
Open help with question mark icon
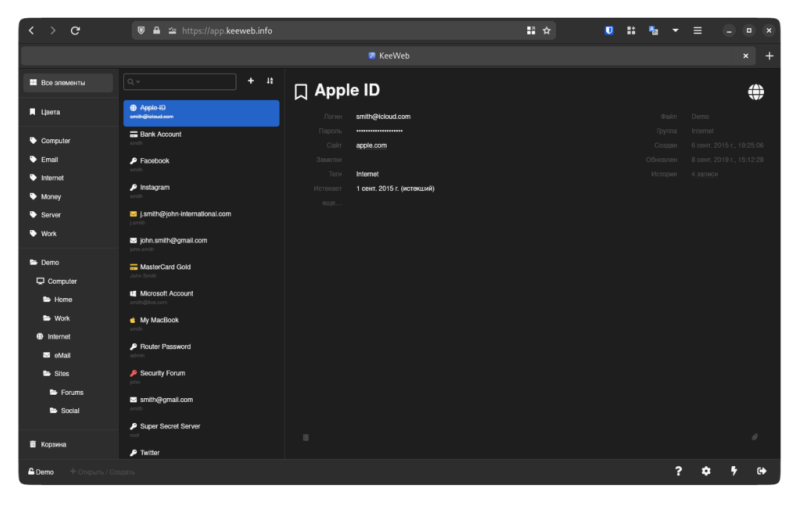click(x=678, y=471)
